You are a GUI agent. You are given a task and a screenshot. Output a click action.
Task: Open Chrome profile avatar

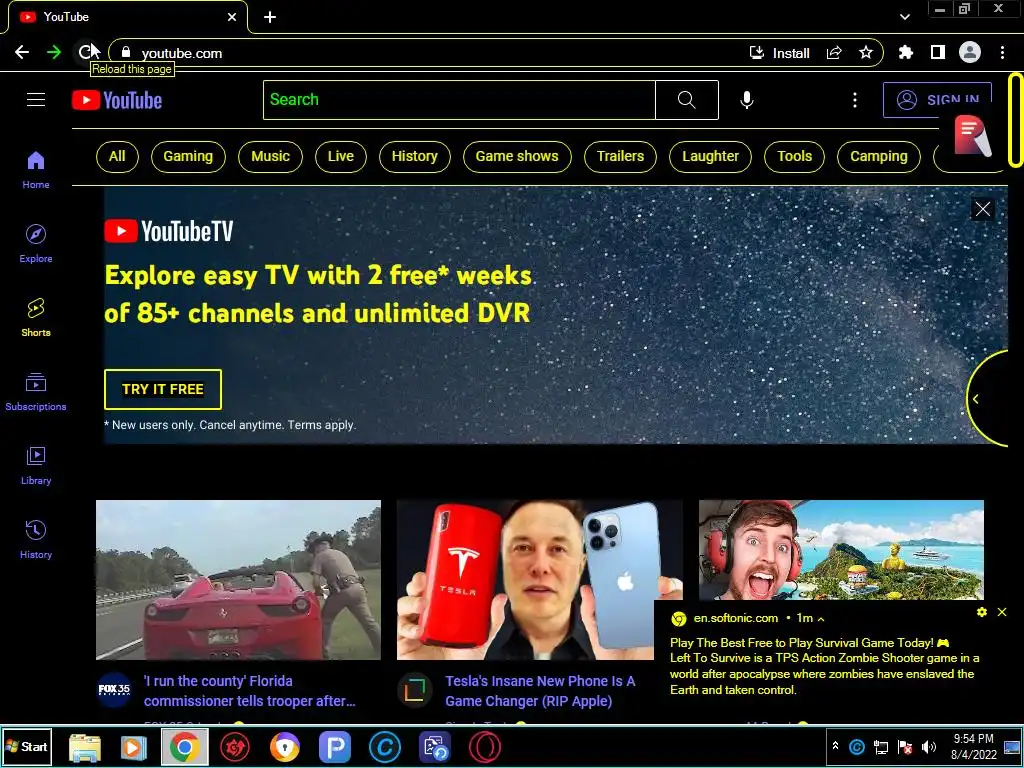(x=970, y=52)
